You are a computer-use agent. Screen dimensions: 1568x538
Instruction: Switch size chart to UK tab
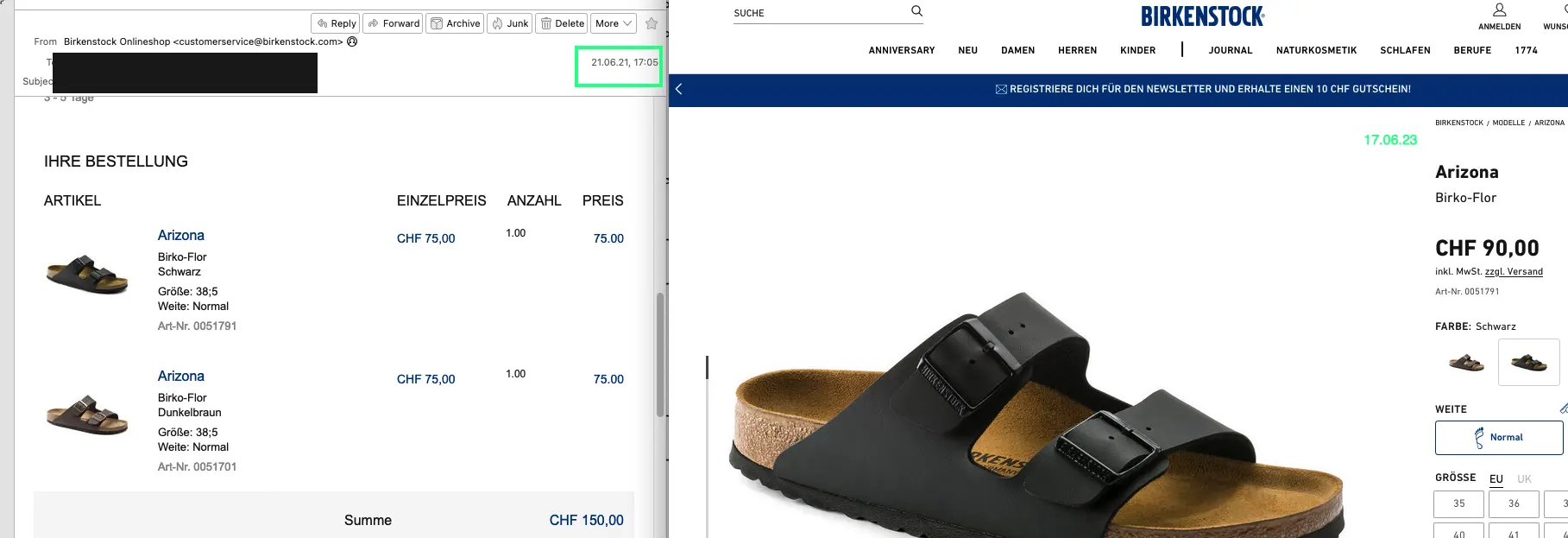1524,478
